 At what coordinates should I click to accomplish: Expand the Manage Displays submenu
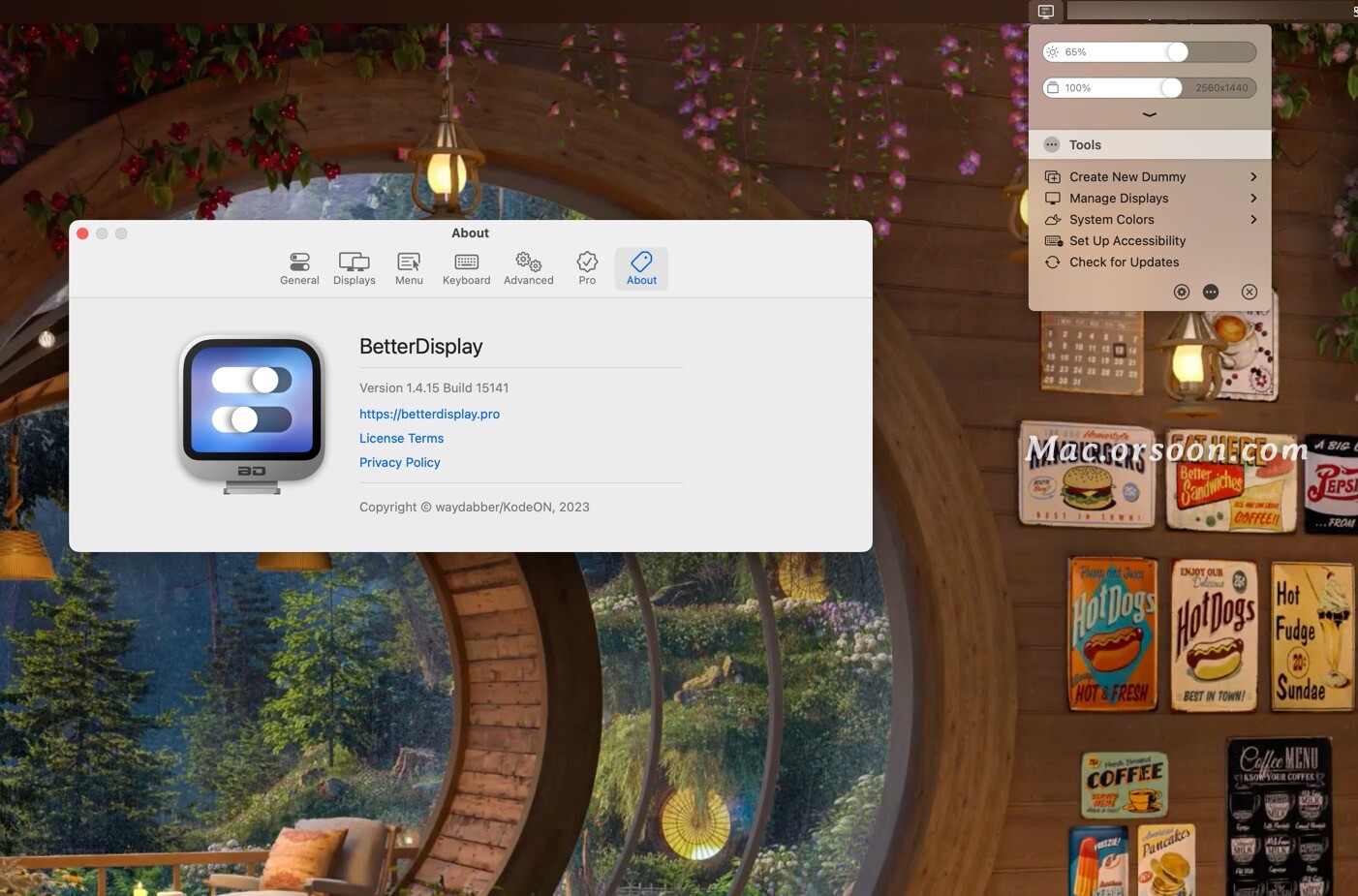coord(1119,198)
